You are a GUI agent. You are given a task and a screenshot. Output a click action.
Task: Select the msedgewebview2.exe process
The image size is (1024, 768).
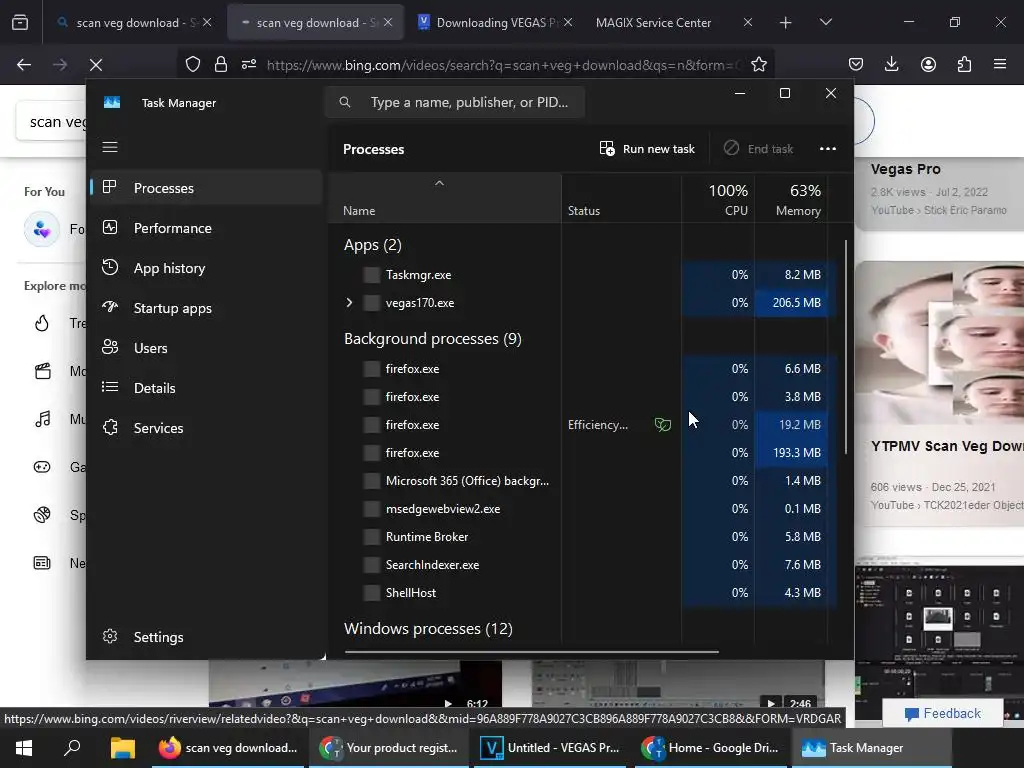583,509
